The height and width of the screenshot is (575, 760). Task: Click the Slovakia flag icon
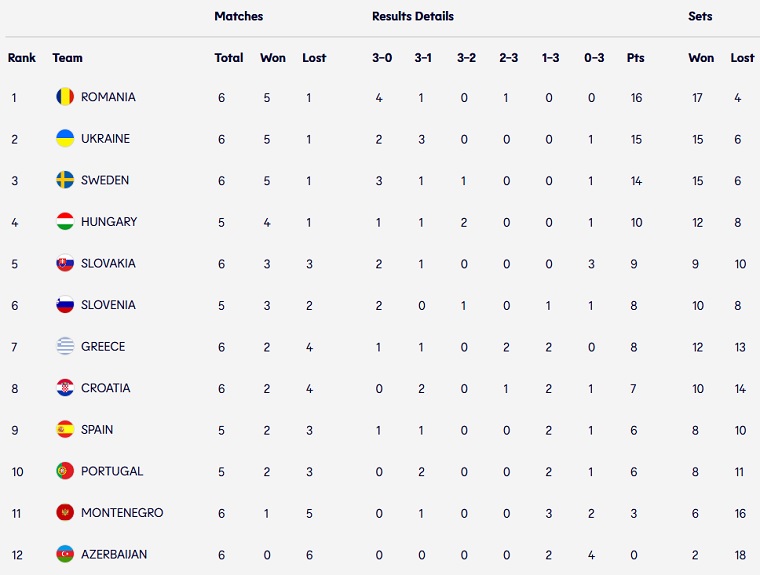65,264
